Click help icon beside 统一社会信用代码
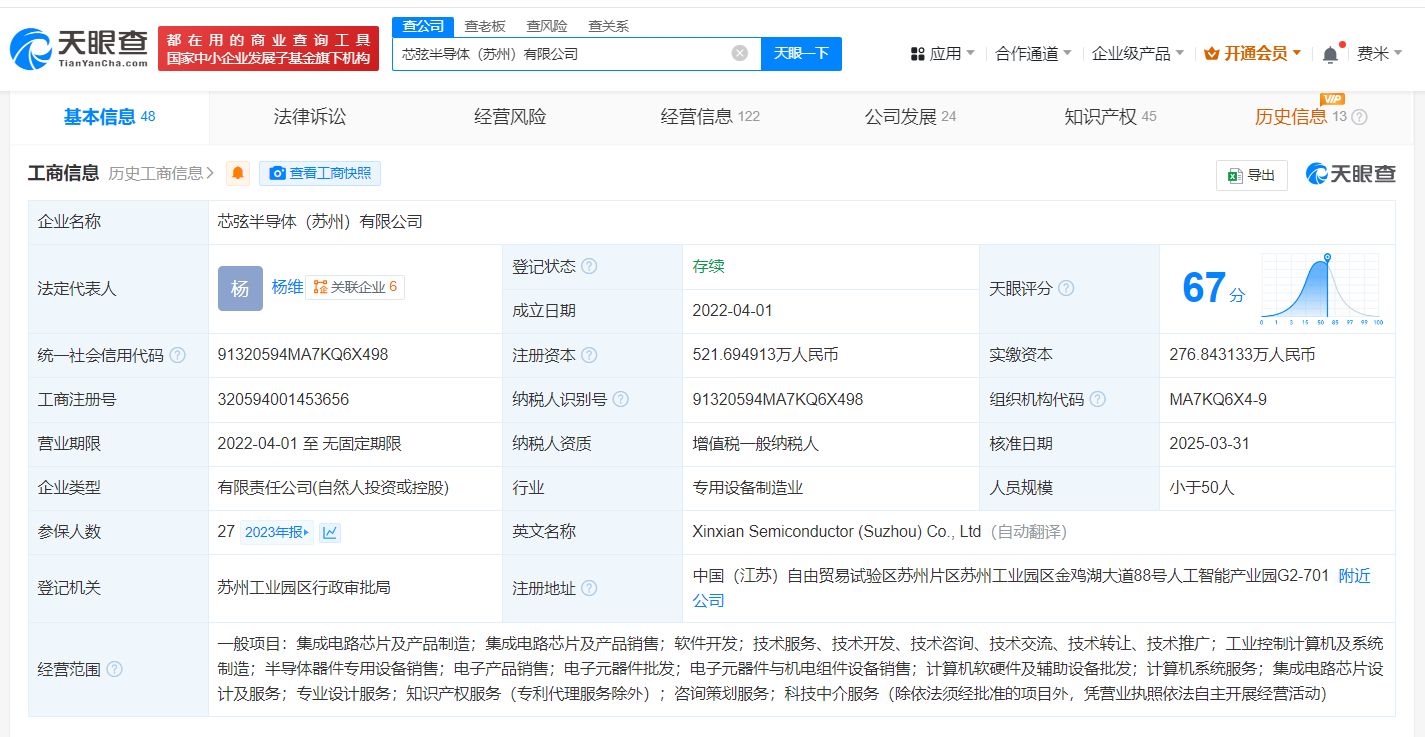Screen dimensions: 1425x737 coord(177,355)
